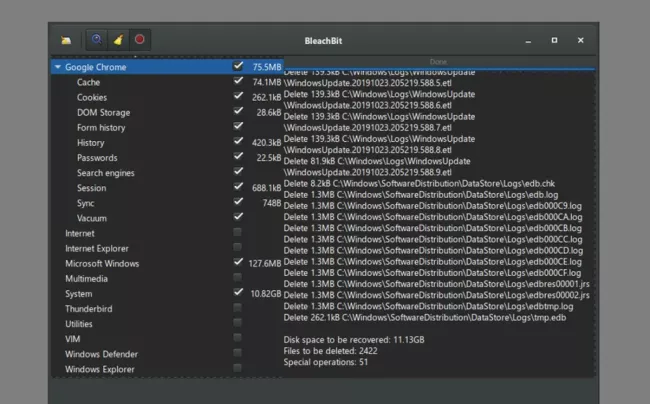Uncheck the Cookies checkbox
The width and height of the screenshot is (650, 404).
tap(238, 96)
